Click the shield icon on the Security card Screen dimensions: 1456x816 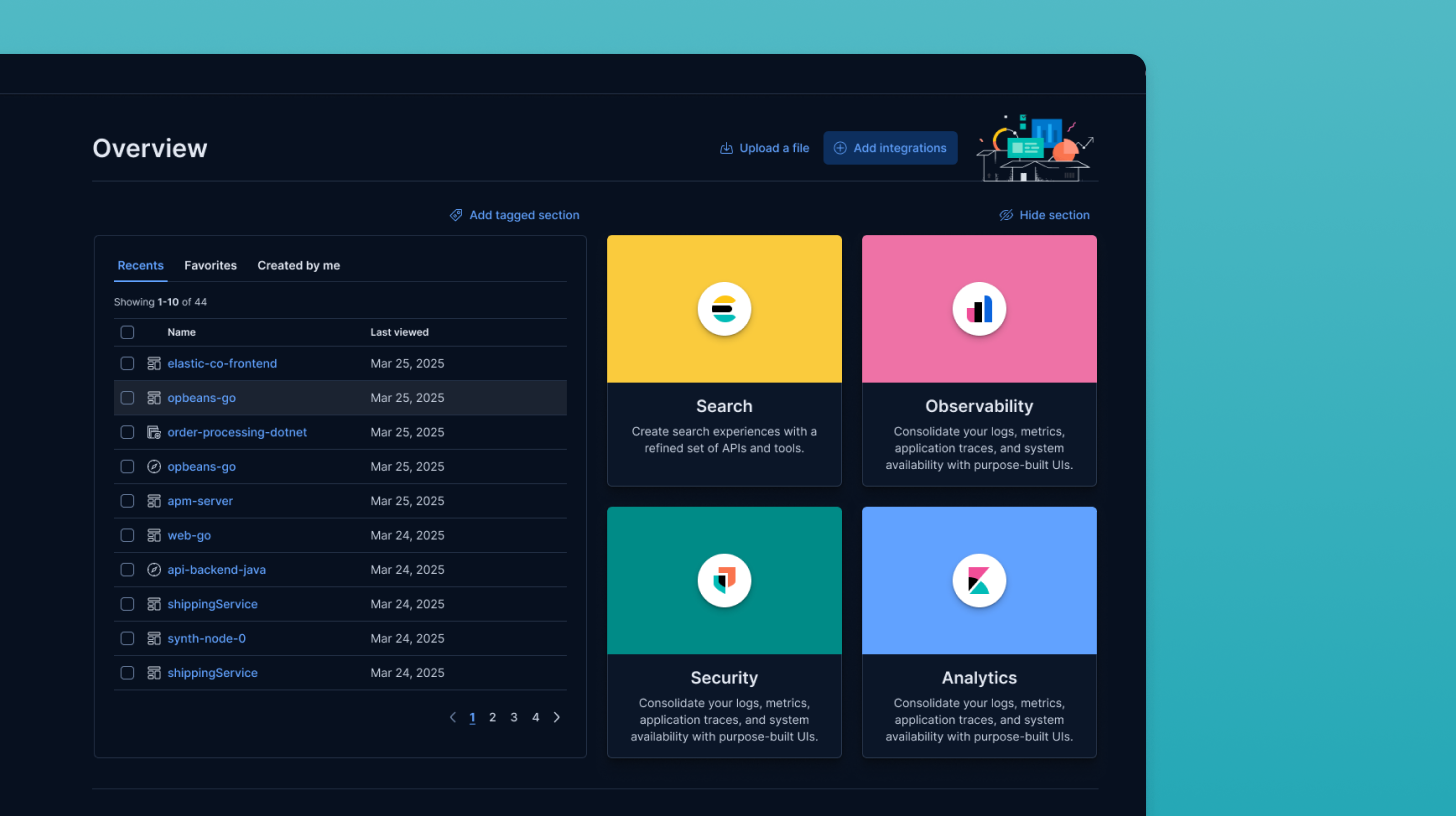723,580
